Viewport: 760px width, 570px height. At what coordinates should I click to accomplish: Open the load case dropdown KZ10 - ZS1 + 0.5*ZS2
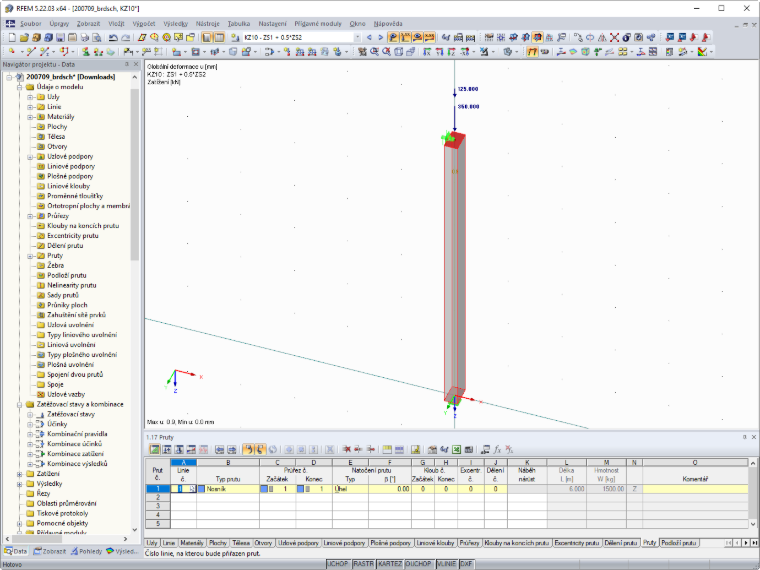[357, 37]
